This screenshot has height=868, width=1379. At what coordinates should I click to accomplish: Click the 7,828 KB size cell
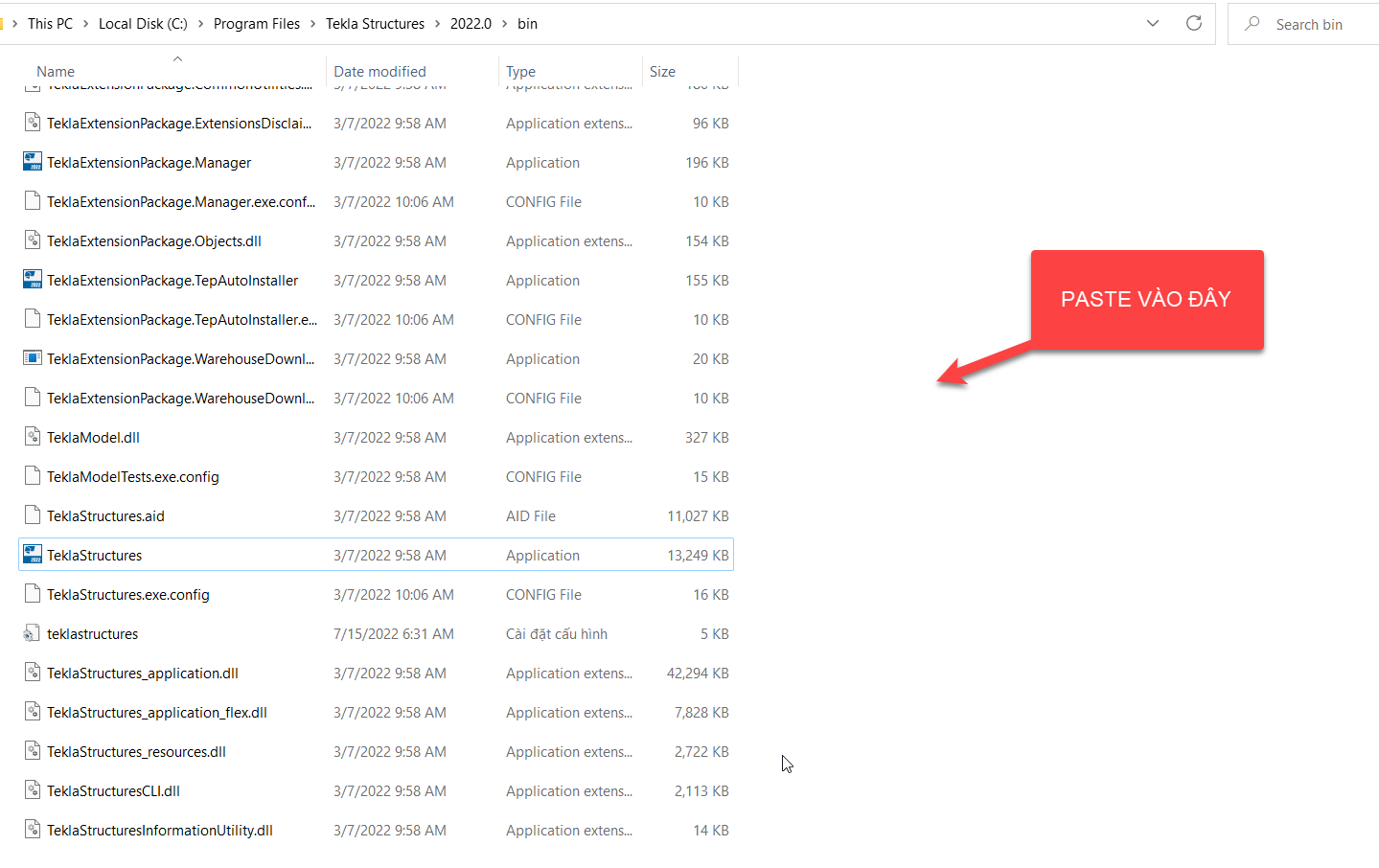pos(701,712)
